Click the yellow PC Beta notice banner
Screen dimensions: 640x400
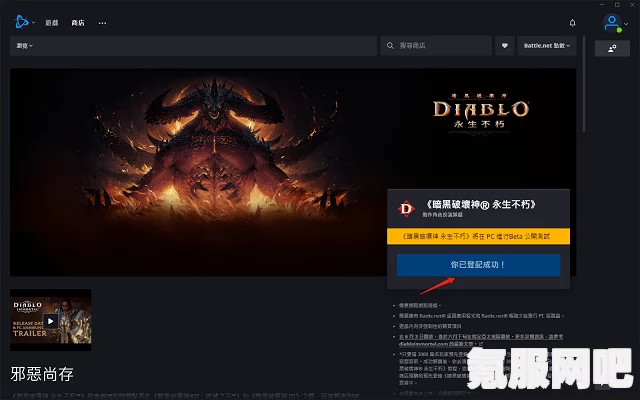[x=478, y=236]
